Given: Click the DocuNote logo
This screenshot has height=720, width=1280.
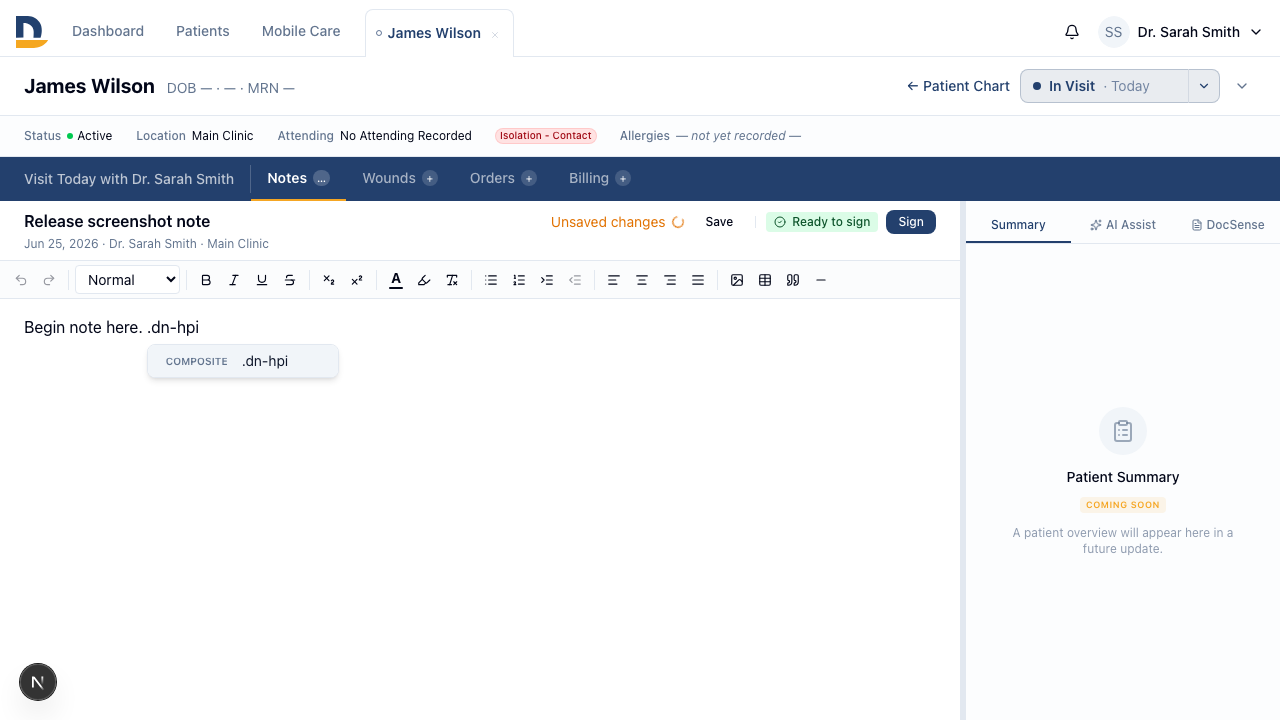Looking at the screenshot, I should pyautogui.click(x=32, y=32).
